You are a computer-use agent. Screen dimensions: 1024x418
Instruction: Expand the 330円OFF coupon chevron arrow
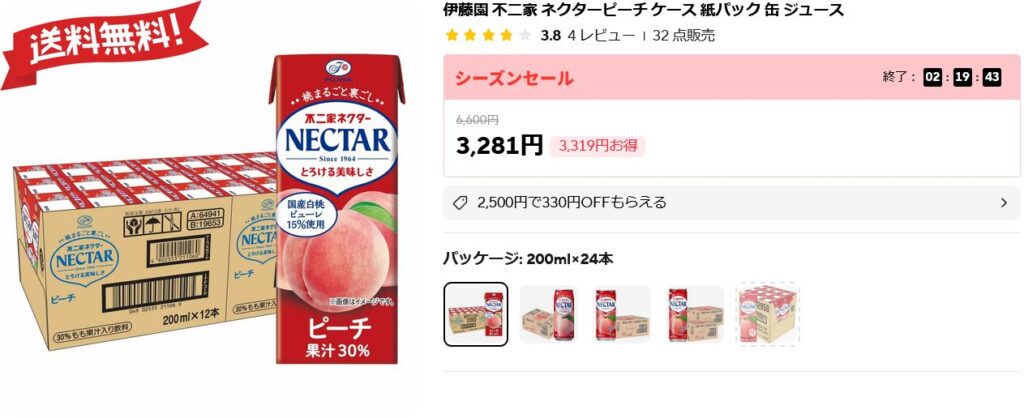coord(1003,203)
